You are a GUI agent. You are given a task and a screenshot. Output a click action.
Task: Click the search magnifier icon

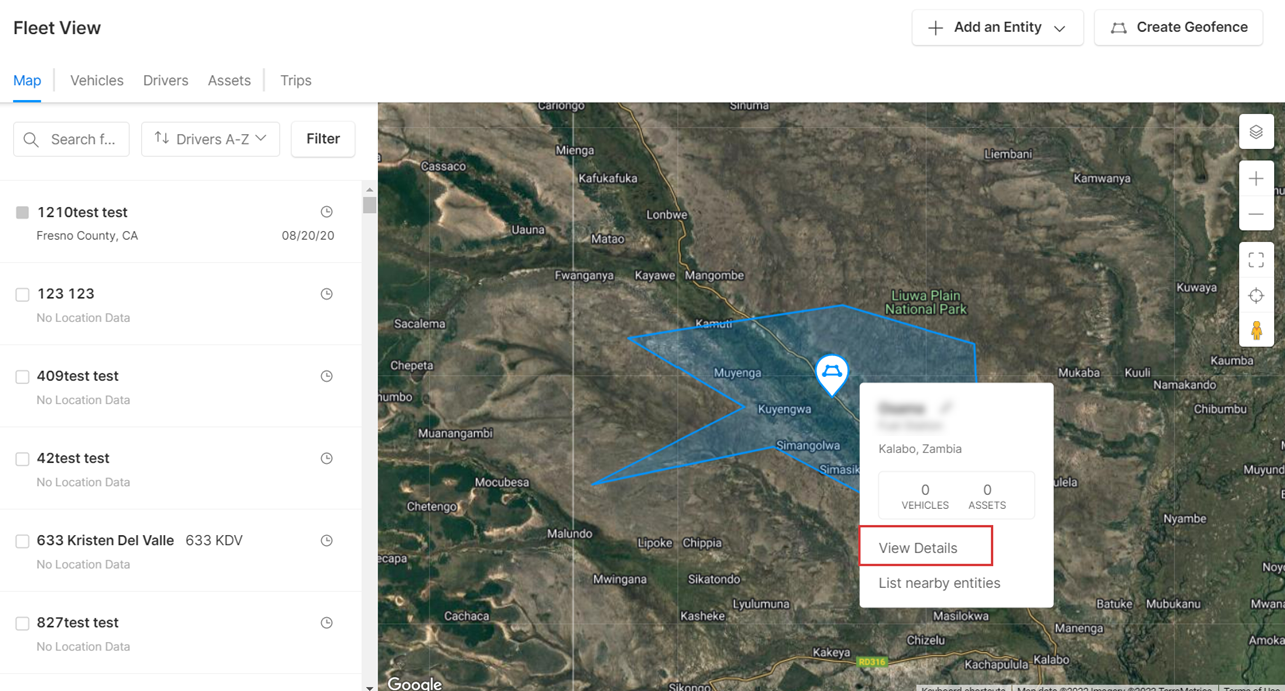31,139
